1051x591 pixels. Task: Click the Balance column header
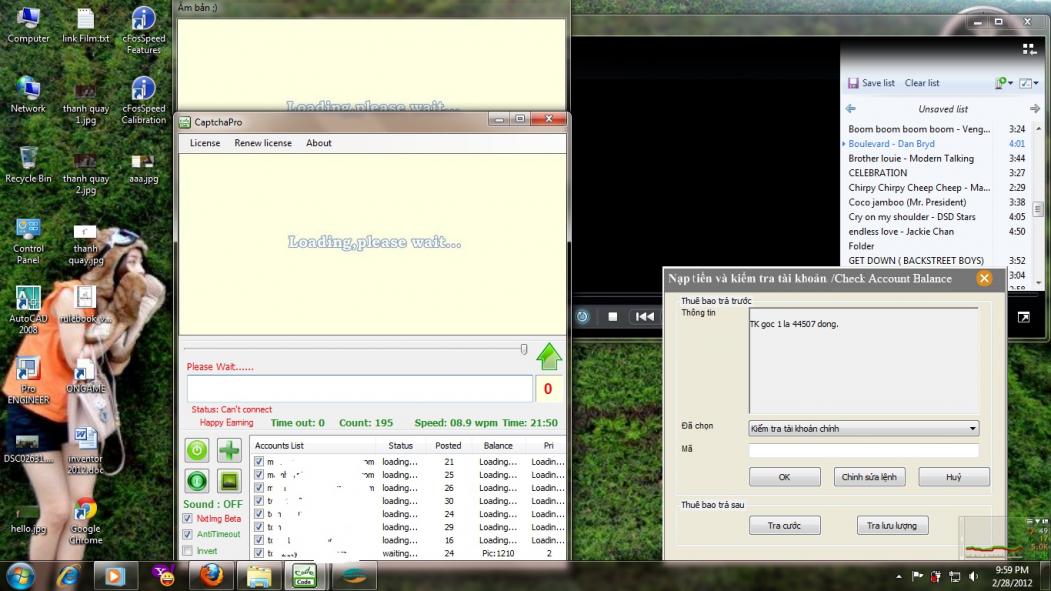498,446
